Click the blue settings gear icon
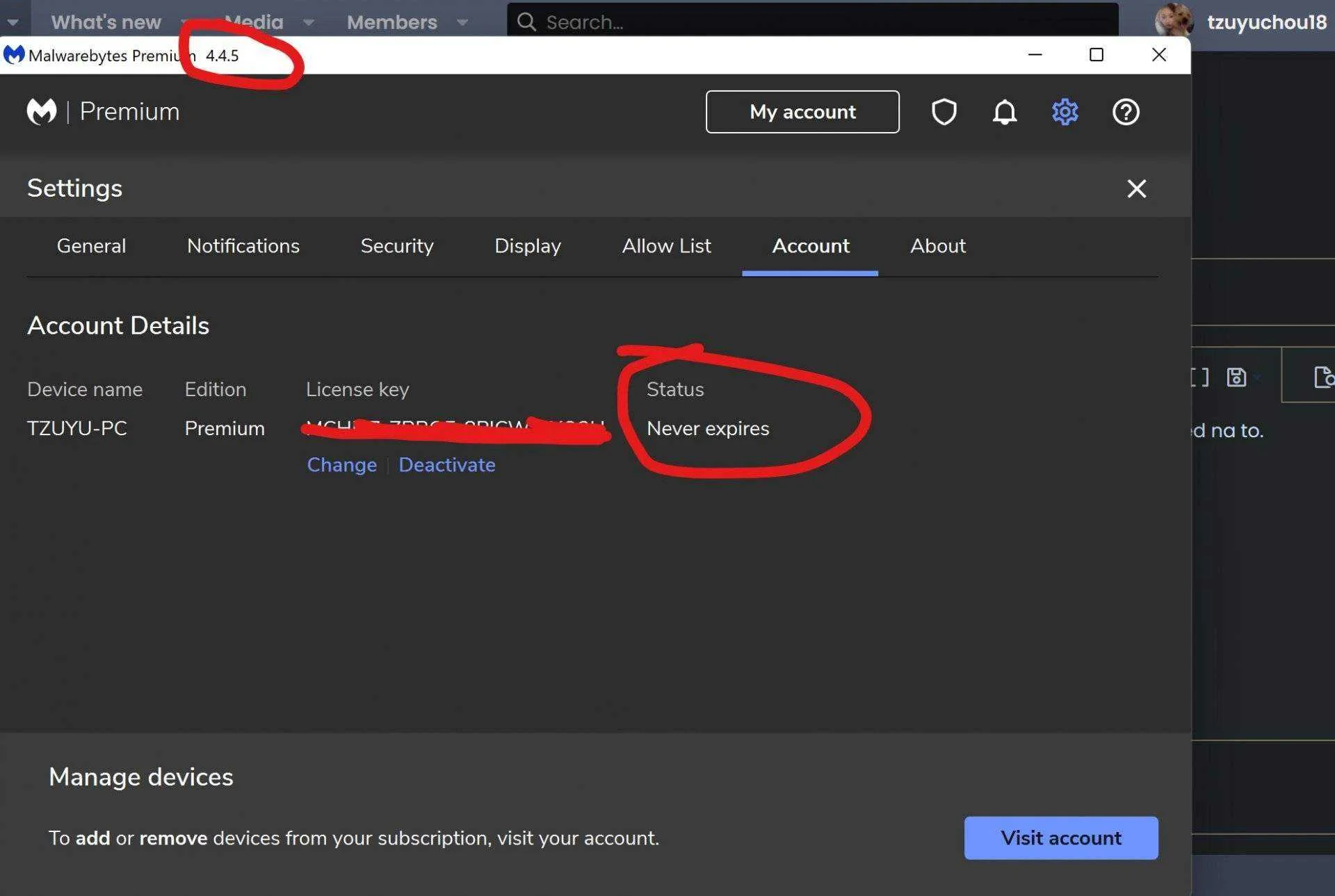1335x896 pixels. pos(1065,112)
